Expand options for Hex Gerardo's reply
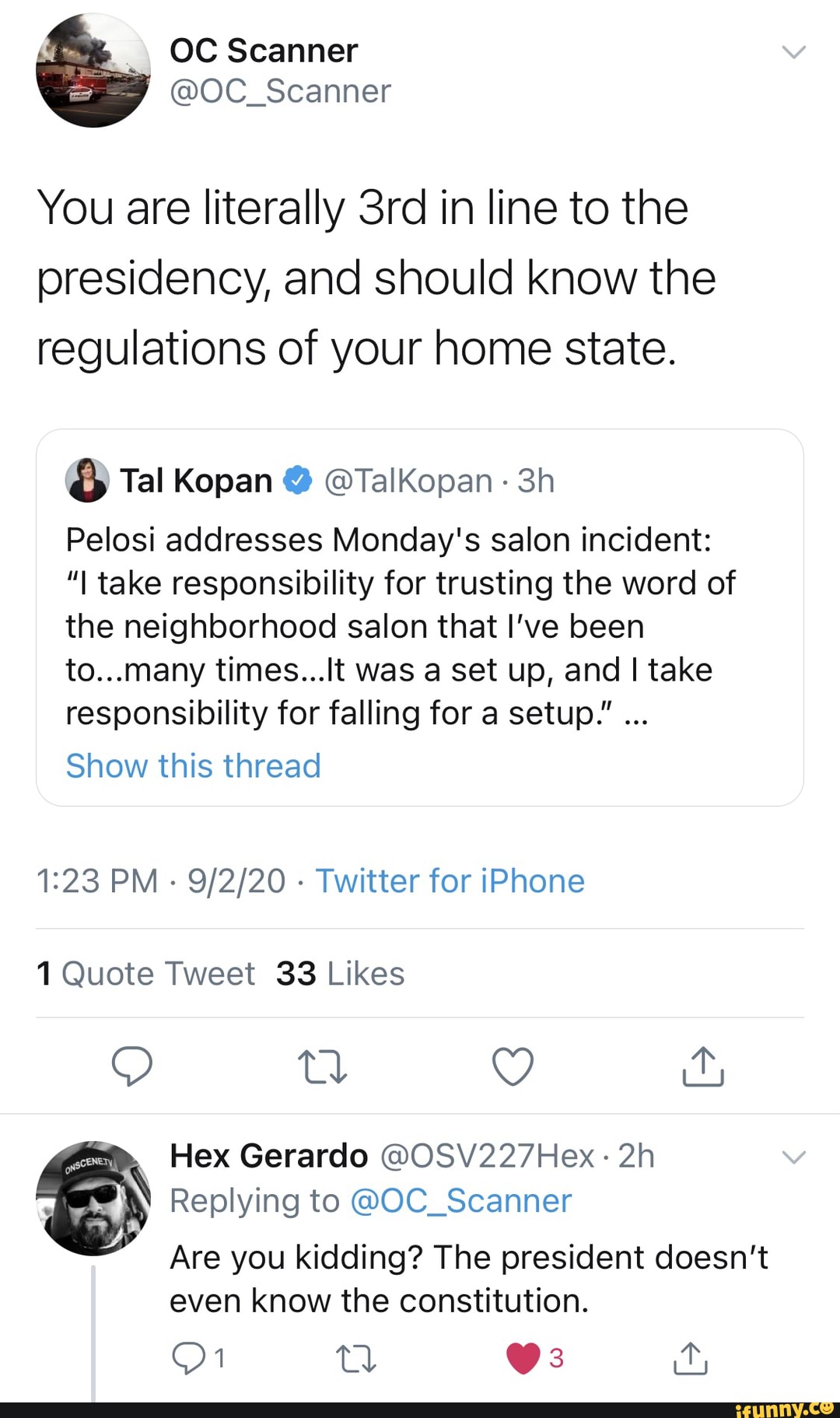 pyautogui.click(x=793, y=1157)
